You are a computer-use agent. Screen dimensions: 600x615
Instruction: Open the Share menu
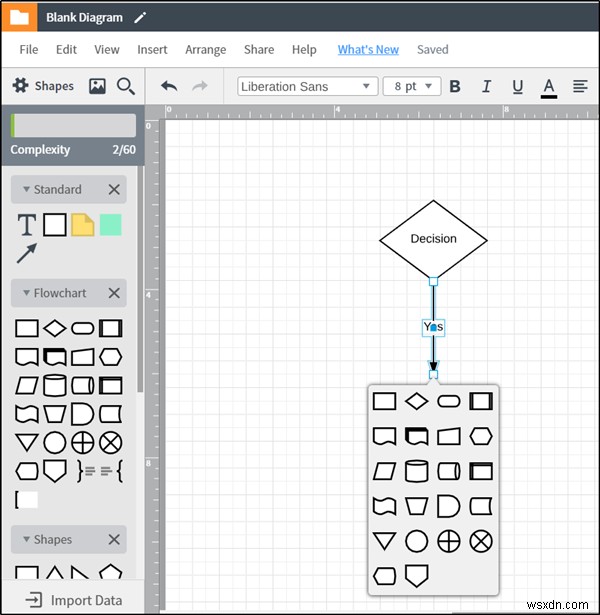(x=259, y=50)
